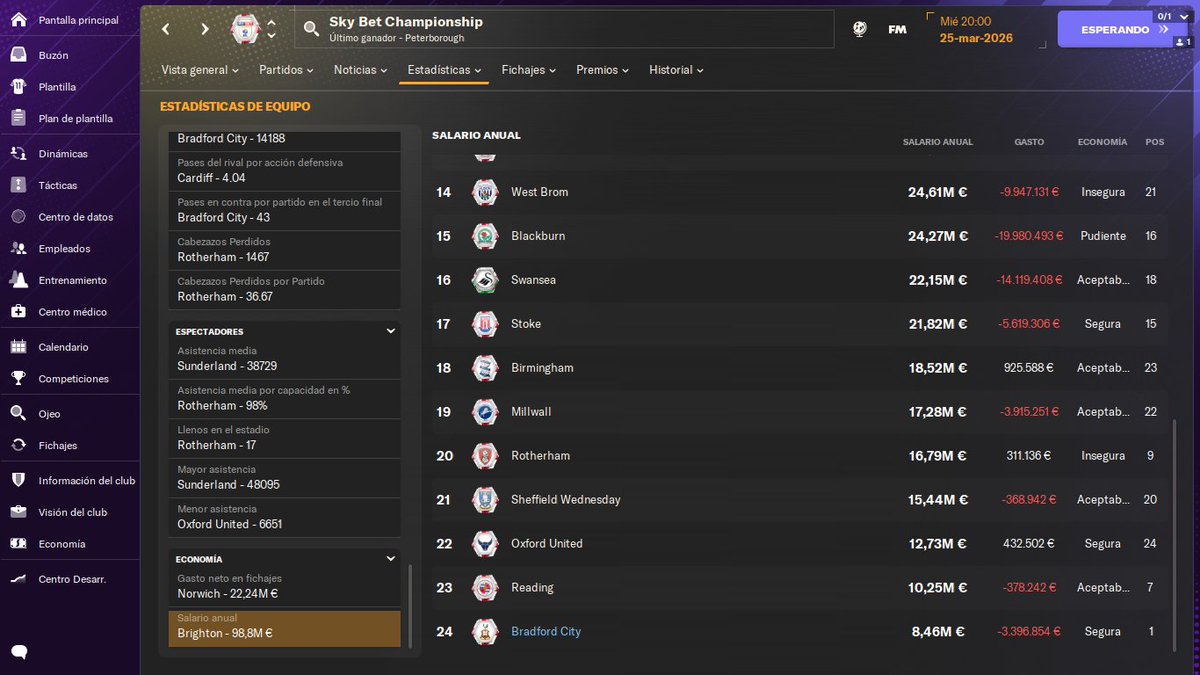Open Partidos dropdown menu
1200x675 pixels.
tap(287, 70)
